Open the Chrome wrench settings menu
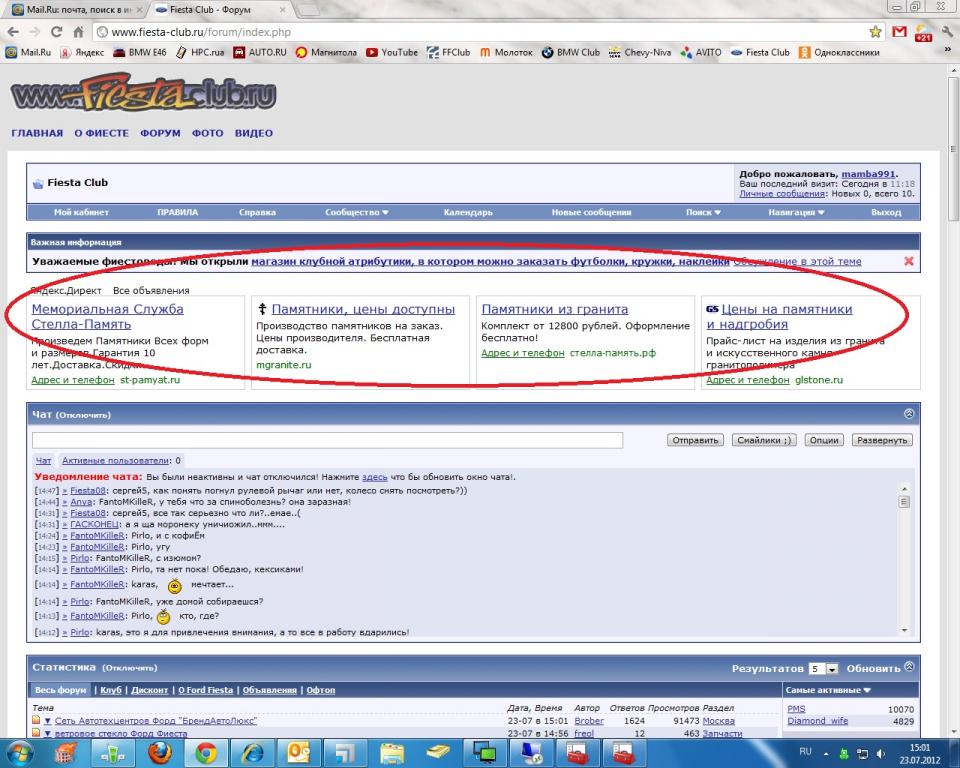960x768 pixels. click(x=946, y=32)
